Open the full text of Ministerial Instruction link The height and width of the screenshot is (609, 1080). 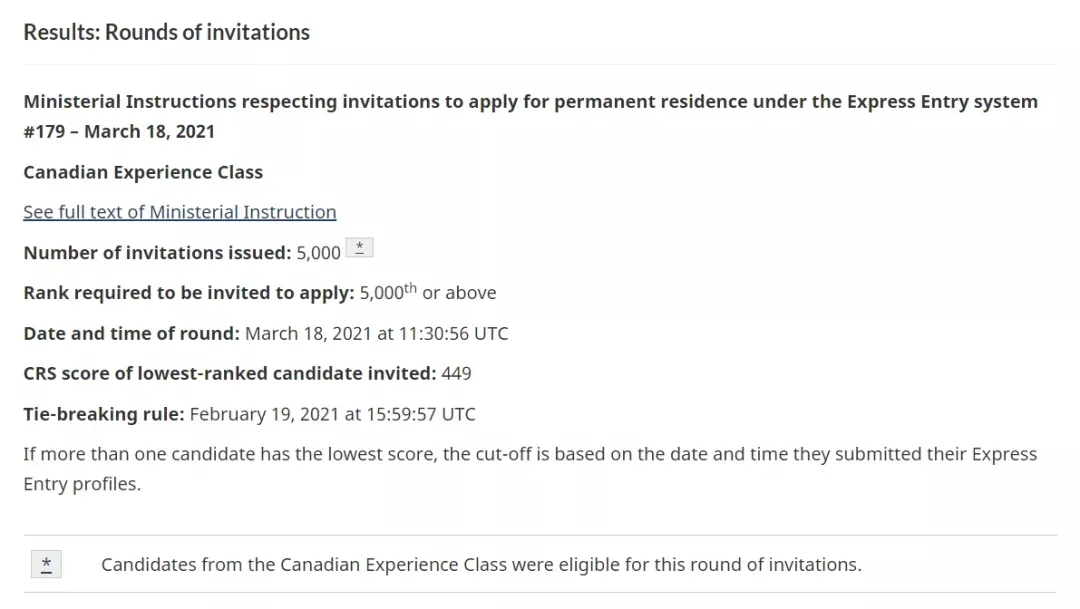180,212
